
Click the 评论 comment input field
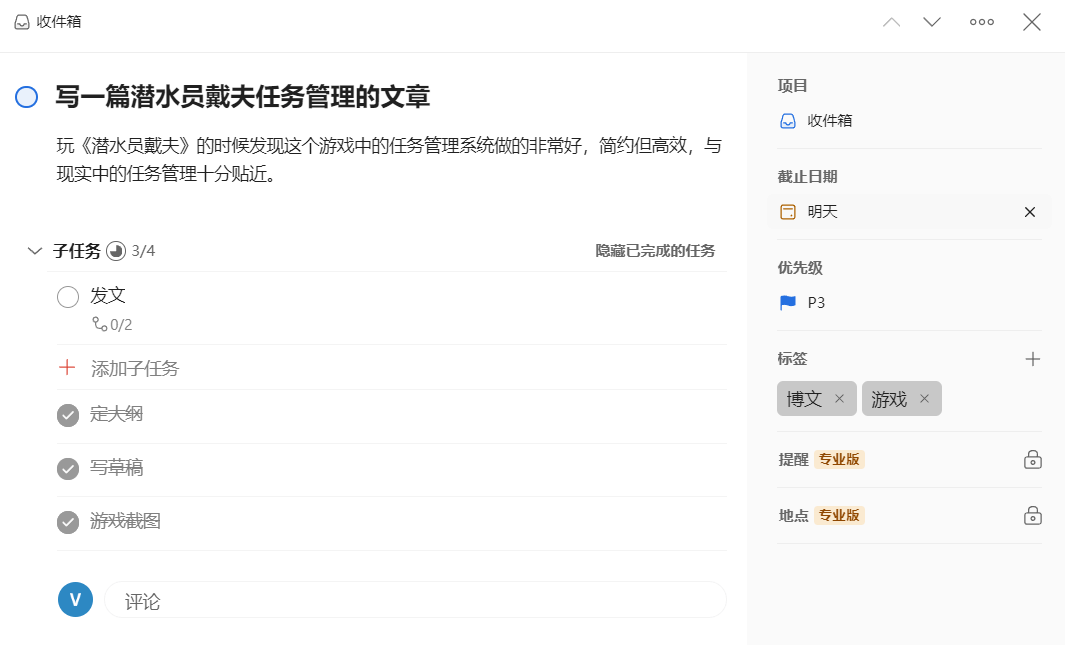click(416, 600)
